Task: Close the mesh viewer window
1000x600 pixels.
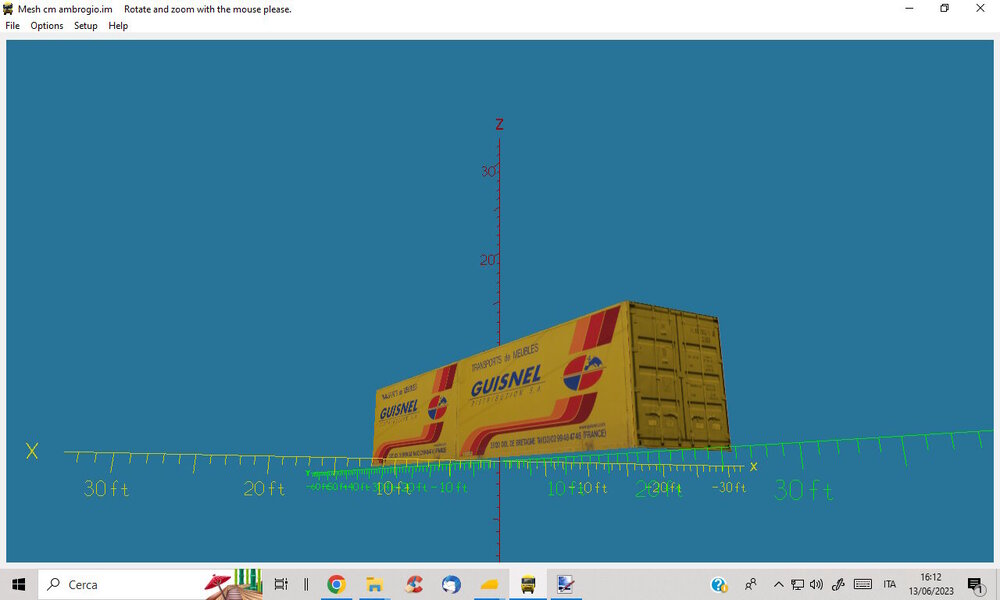Action: point(980,8)
